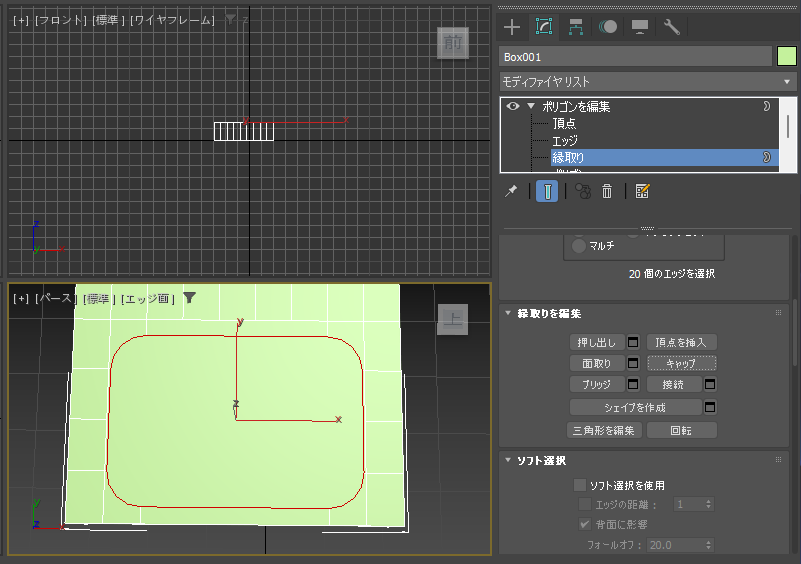
Task: Open settings box next to 押し出し
Action: [x=633, y=342]
